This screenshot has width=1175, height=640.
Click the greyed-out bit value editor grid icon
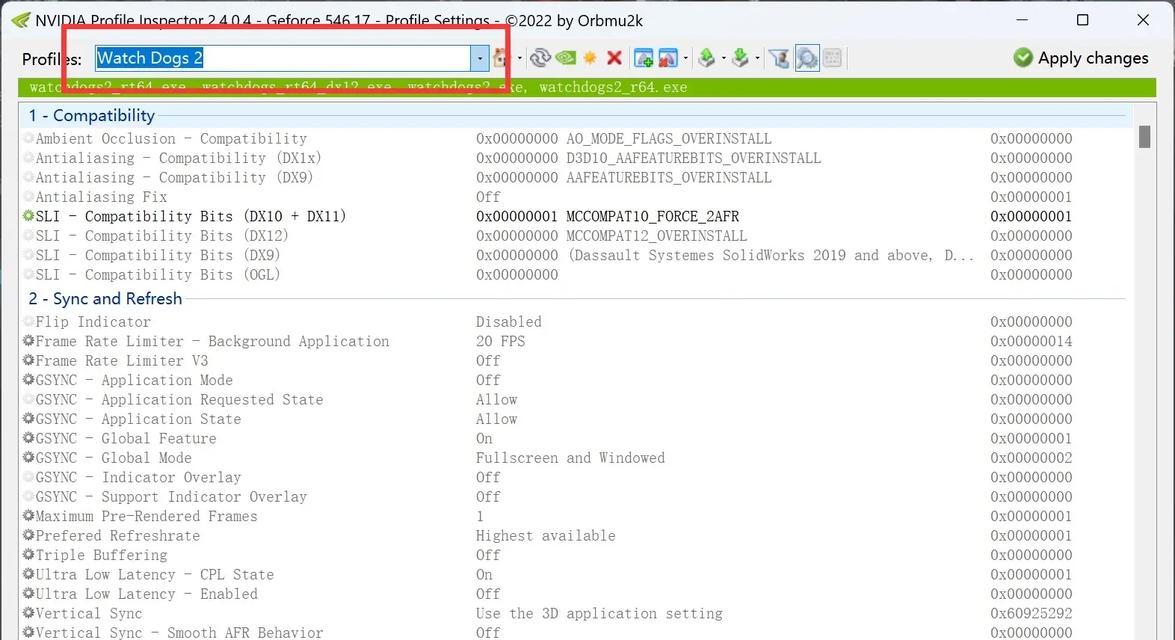[x=832, y=58]
